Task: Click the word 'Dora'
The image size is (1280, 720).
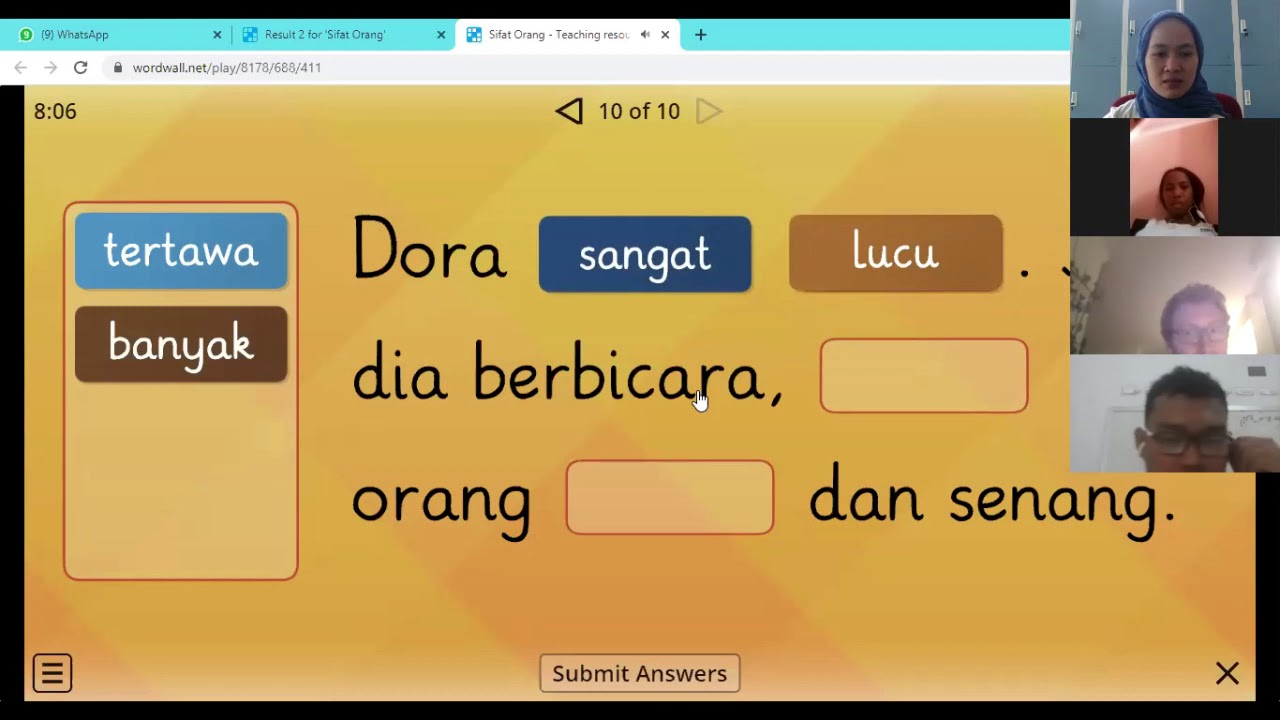Action: (x=429, y=248)
